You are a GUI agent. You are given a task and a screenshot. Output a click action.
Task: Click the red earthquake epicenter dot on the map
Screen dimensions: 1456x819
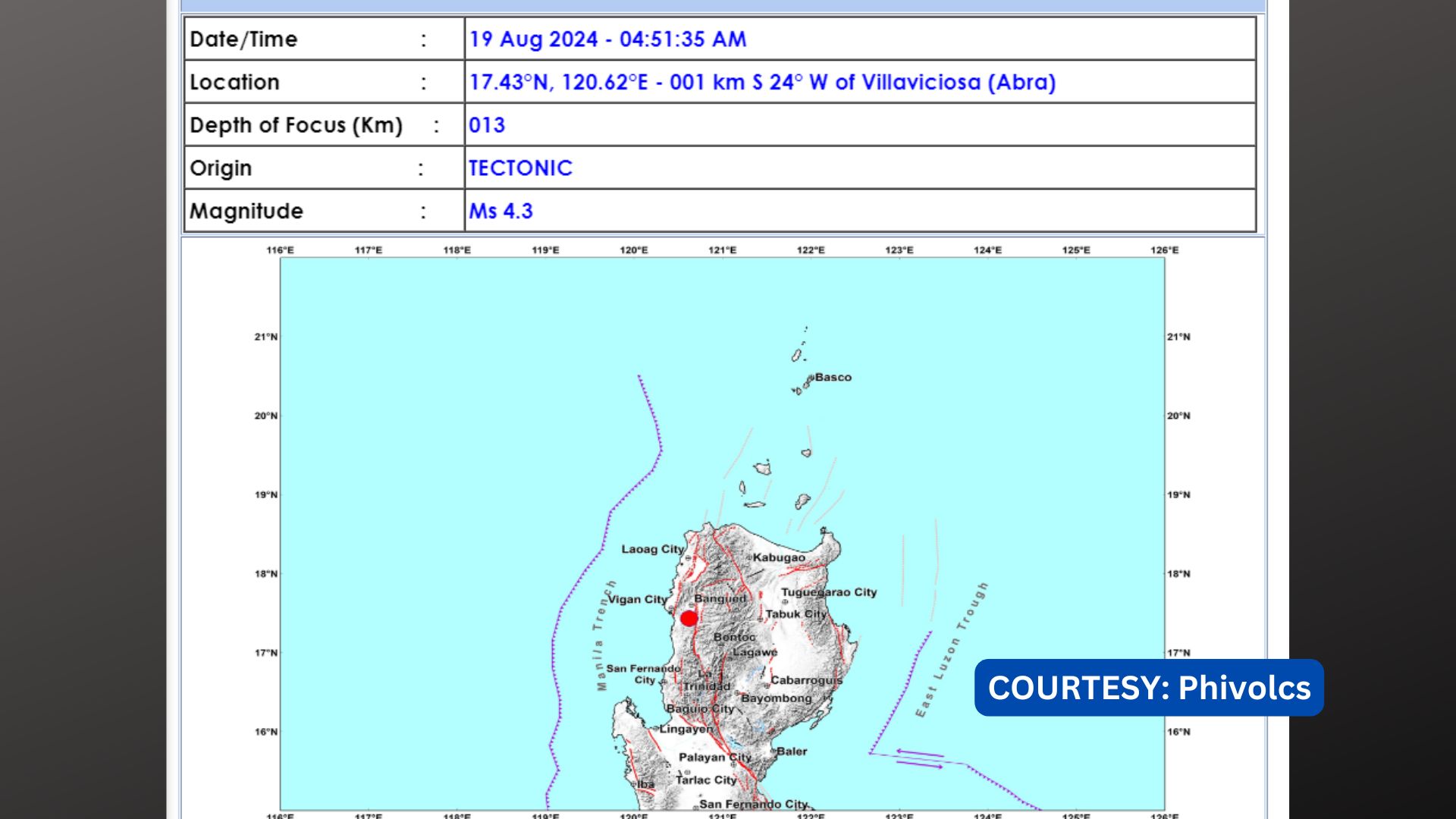[689, 619]
